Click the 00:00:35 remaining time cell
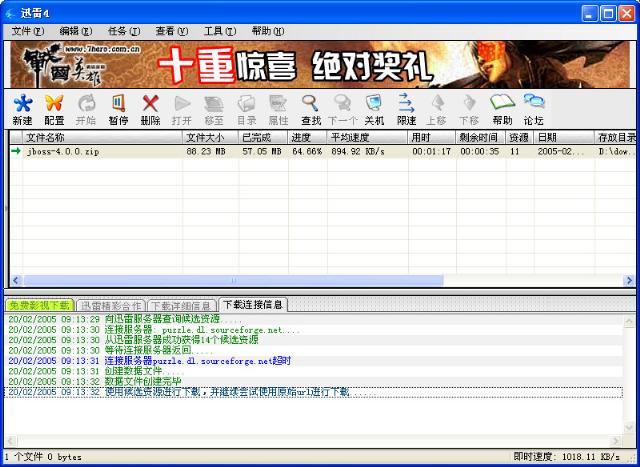The width and height of the screenshot is (640, 467). pyautogui.click(x=480, y=151)
